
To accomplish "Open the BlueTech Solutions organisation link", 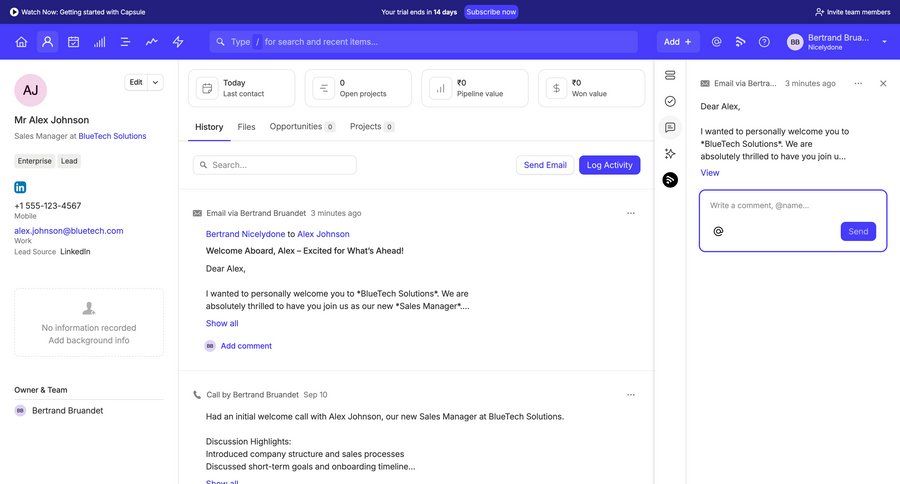I will [x=112, y=136].
